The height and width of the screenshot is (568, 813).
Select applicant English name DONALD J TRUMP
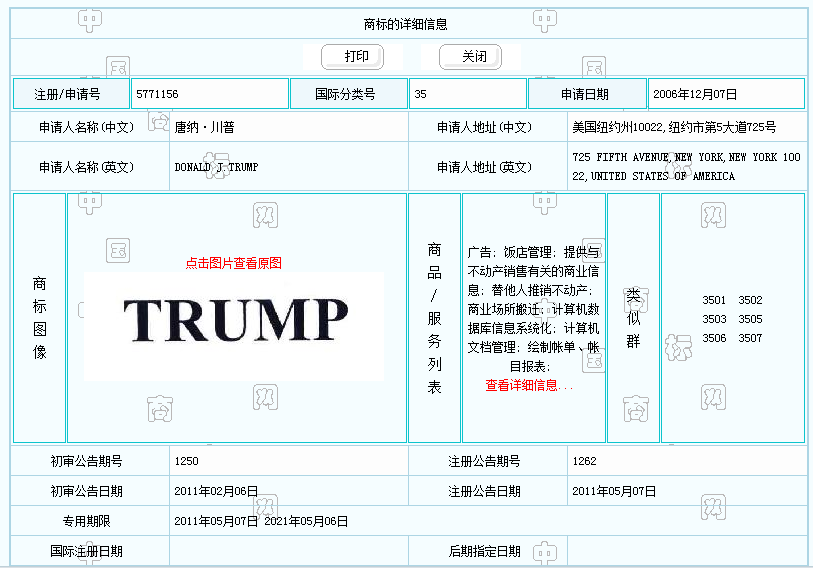[216, 167]
